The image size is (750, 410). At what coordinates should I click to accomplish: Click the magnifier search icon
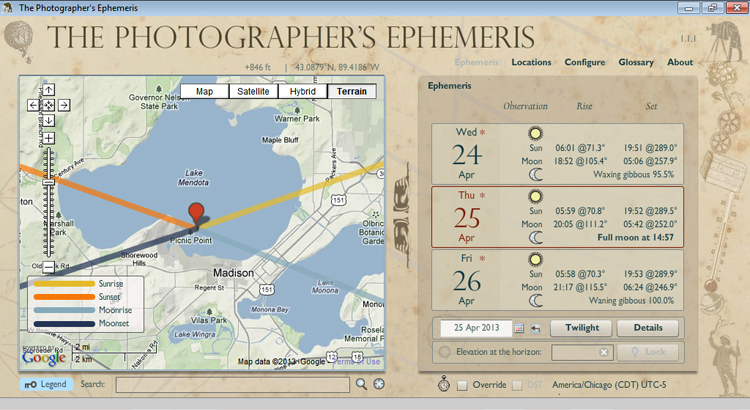pyautogui.click(x=361, y=384)
